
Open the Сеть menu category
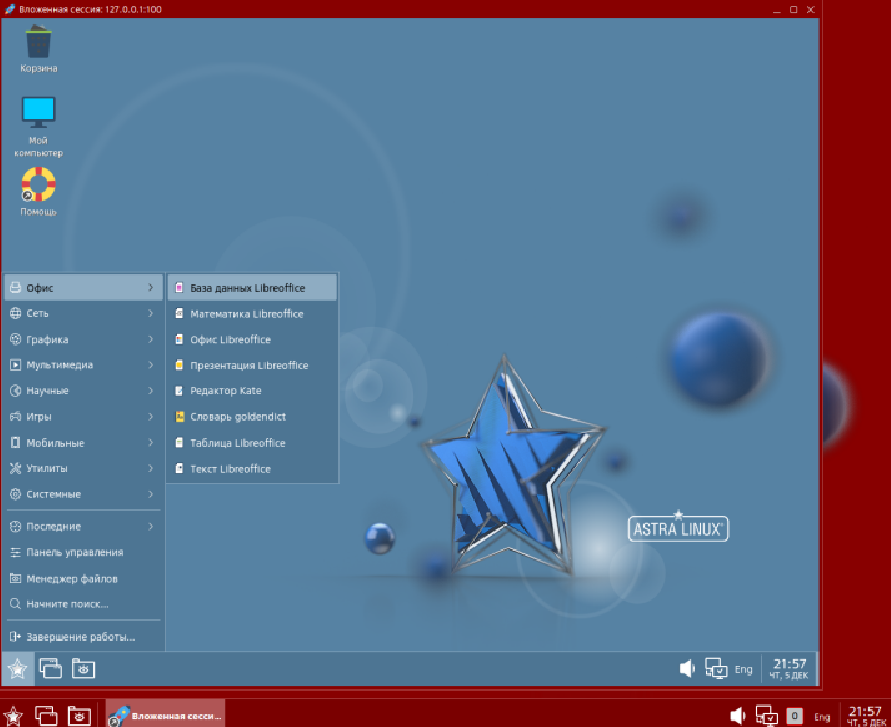click(x=84, y=313)
